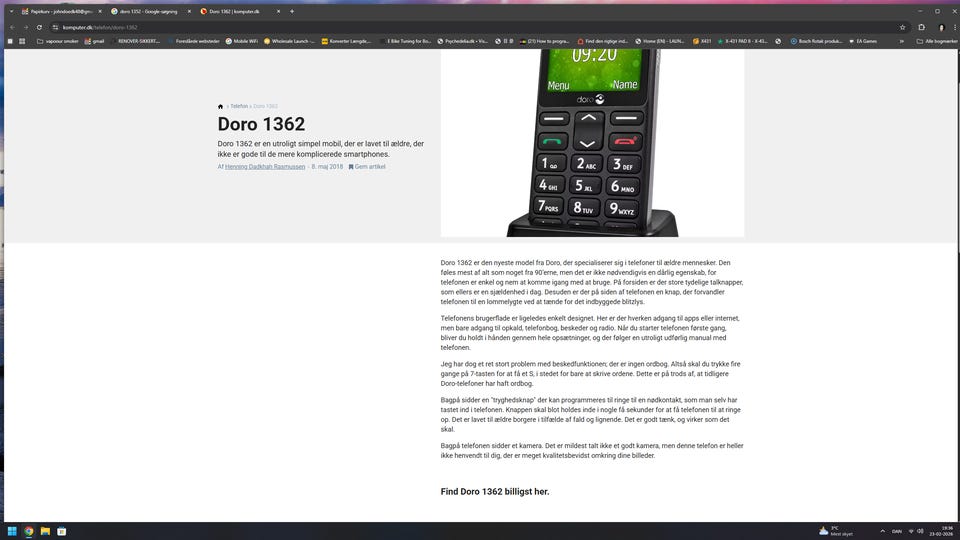
Task: Open the vapoour smoker bookmark folder
Action: click(58, 41)
